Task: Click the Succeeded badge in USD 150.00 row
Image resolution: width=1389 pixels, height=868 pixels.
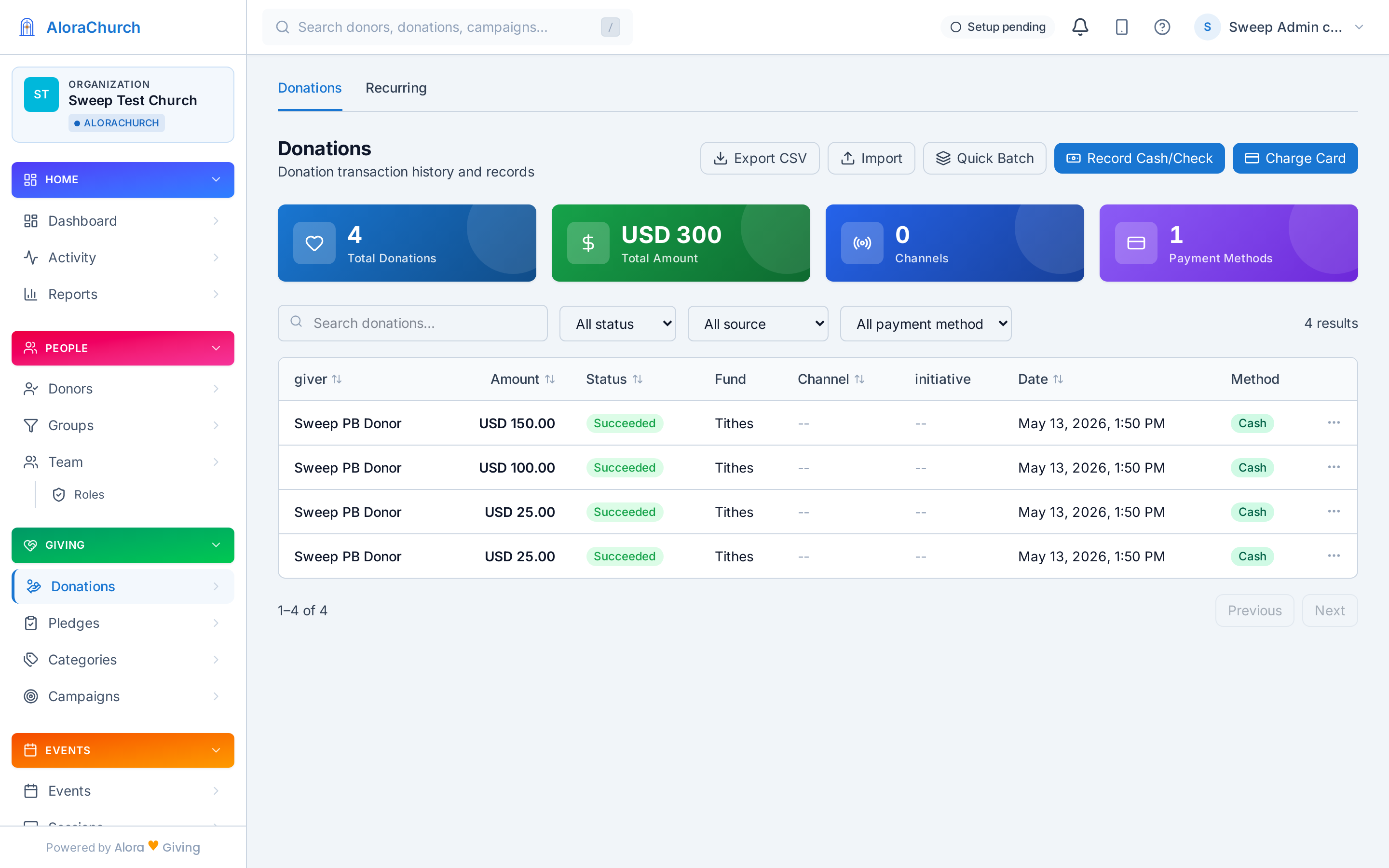Action: pos(625,424)
